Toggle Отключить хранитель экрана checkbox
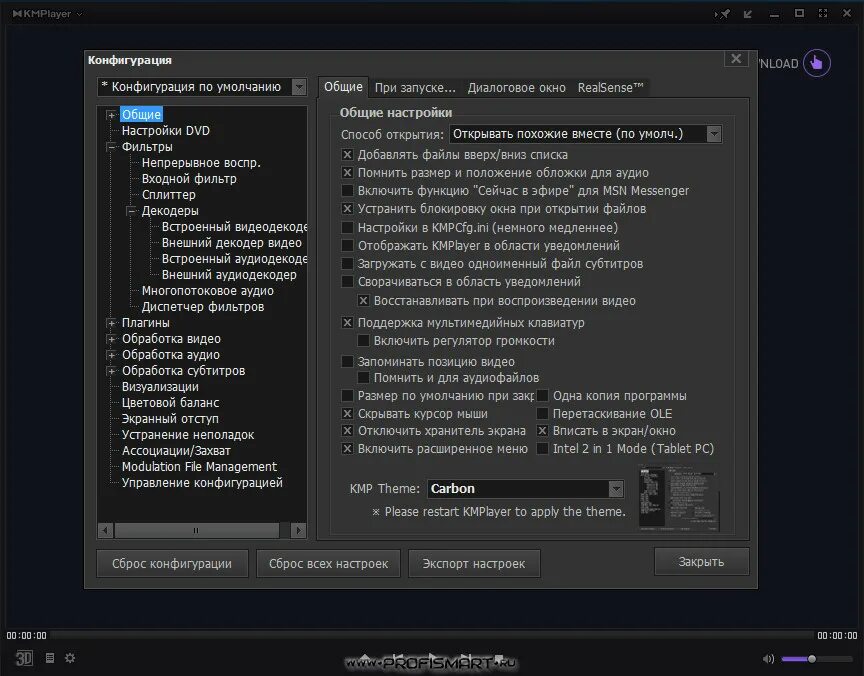864x676 pixels. point(347,431)
